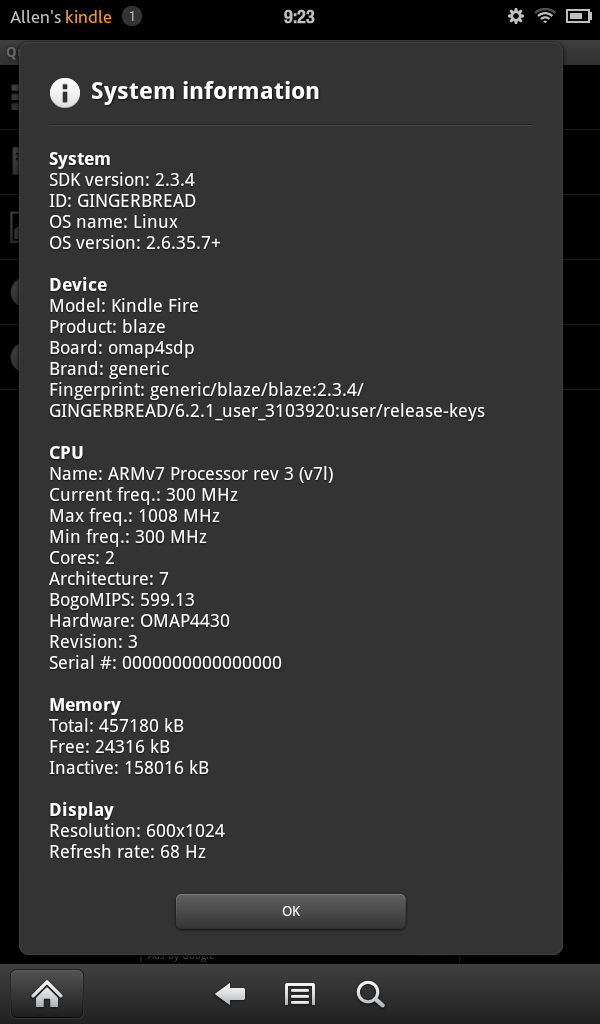Click the info icon beside System information
Image resolution: width=600 pixels, height=1024 pixels.
[x=65, y=92]
